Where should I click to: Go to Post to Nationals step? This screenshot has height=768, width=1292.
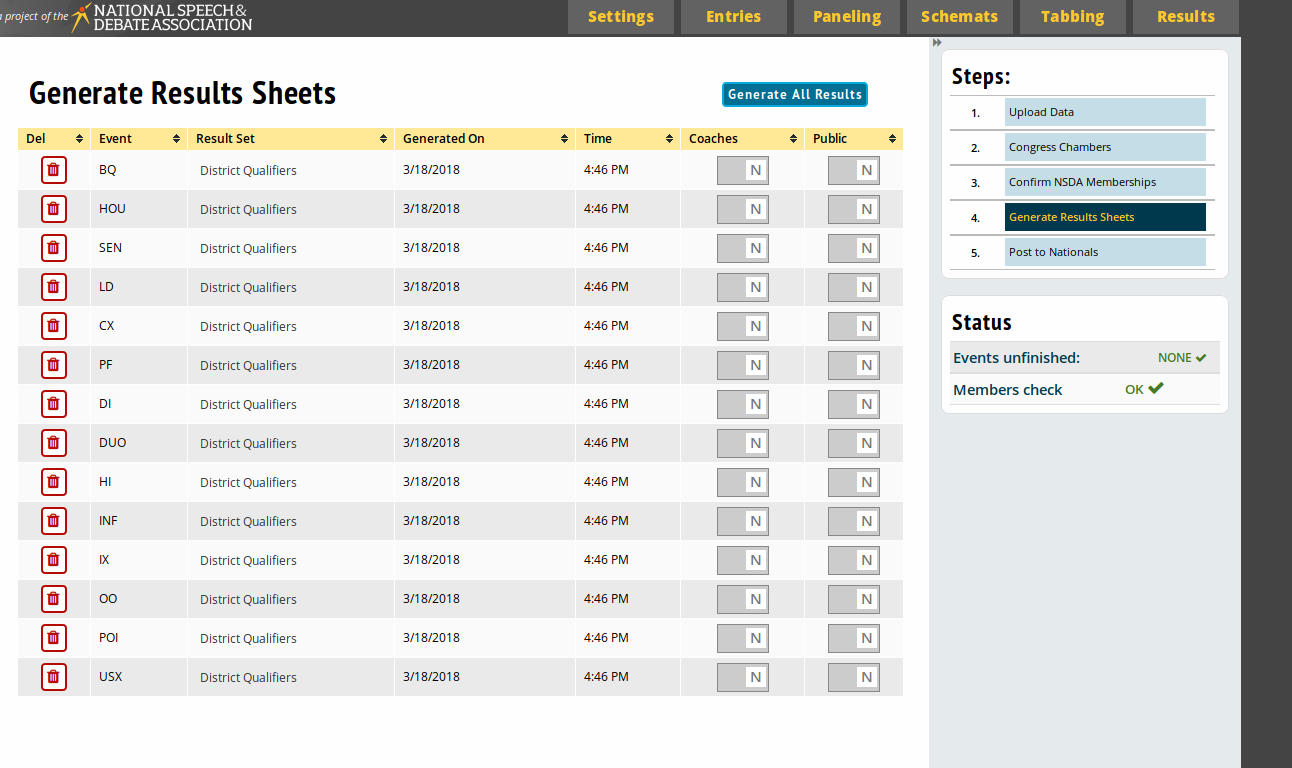tap(1105, 252)
